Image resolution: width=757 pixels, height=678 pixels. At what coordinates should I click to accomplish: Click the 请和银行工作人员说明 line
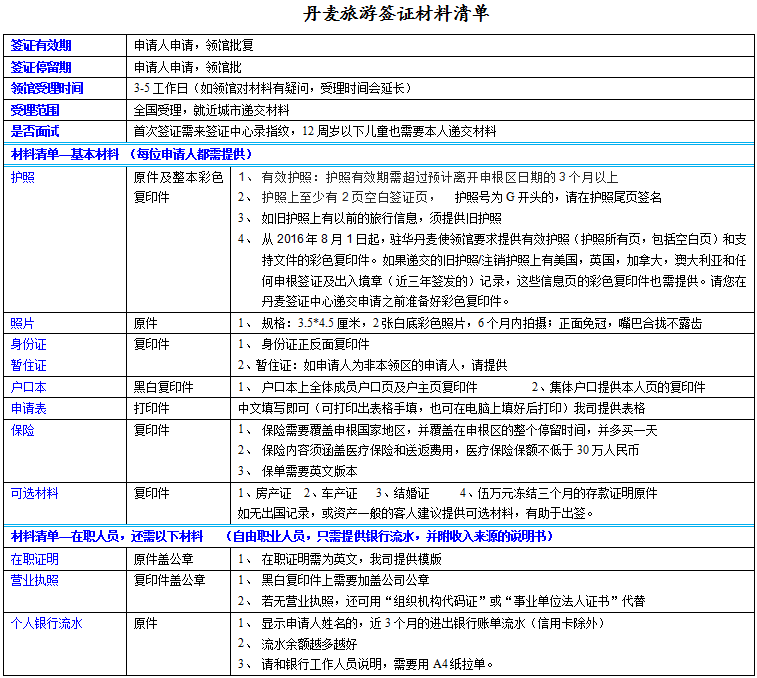click(365, 664)
